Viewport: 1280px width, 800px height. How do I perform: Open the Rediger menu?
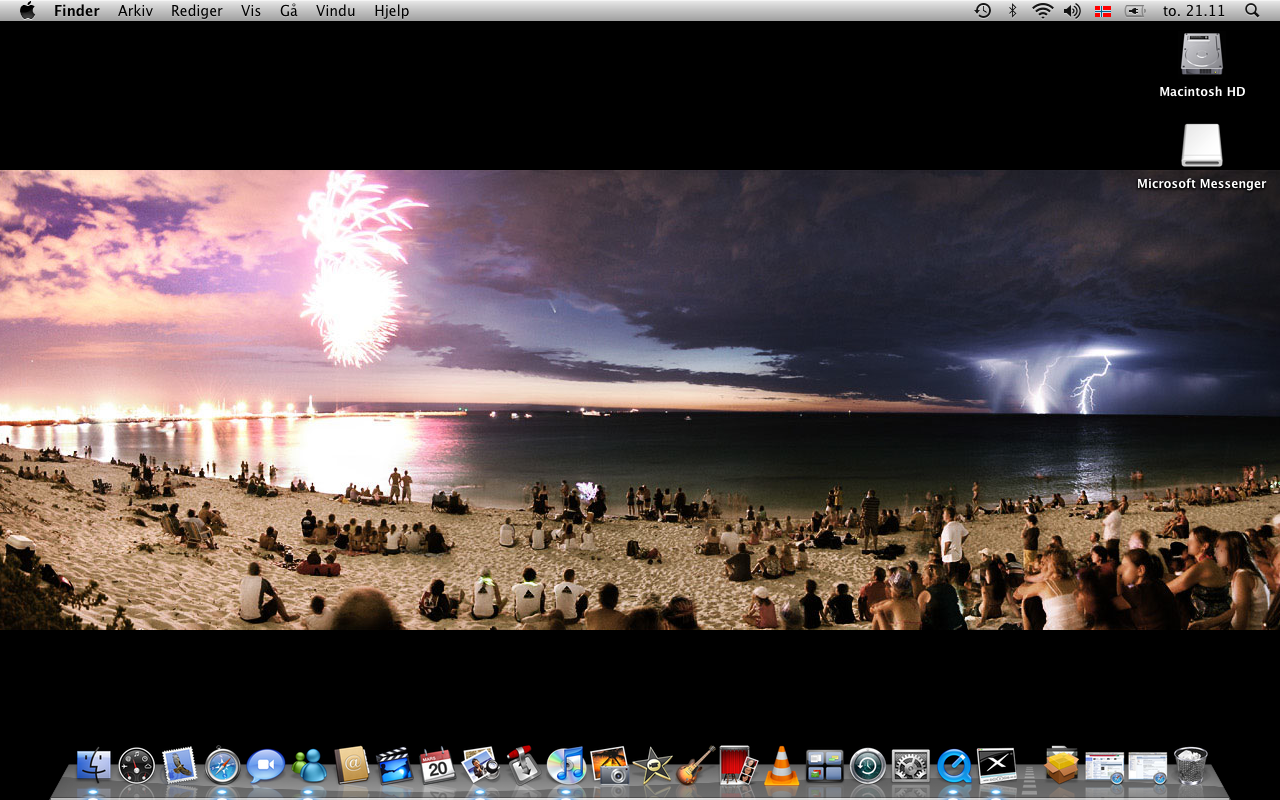tap(197, 11)
